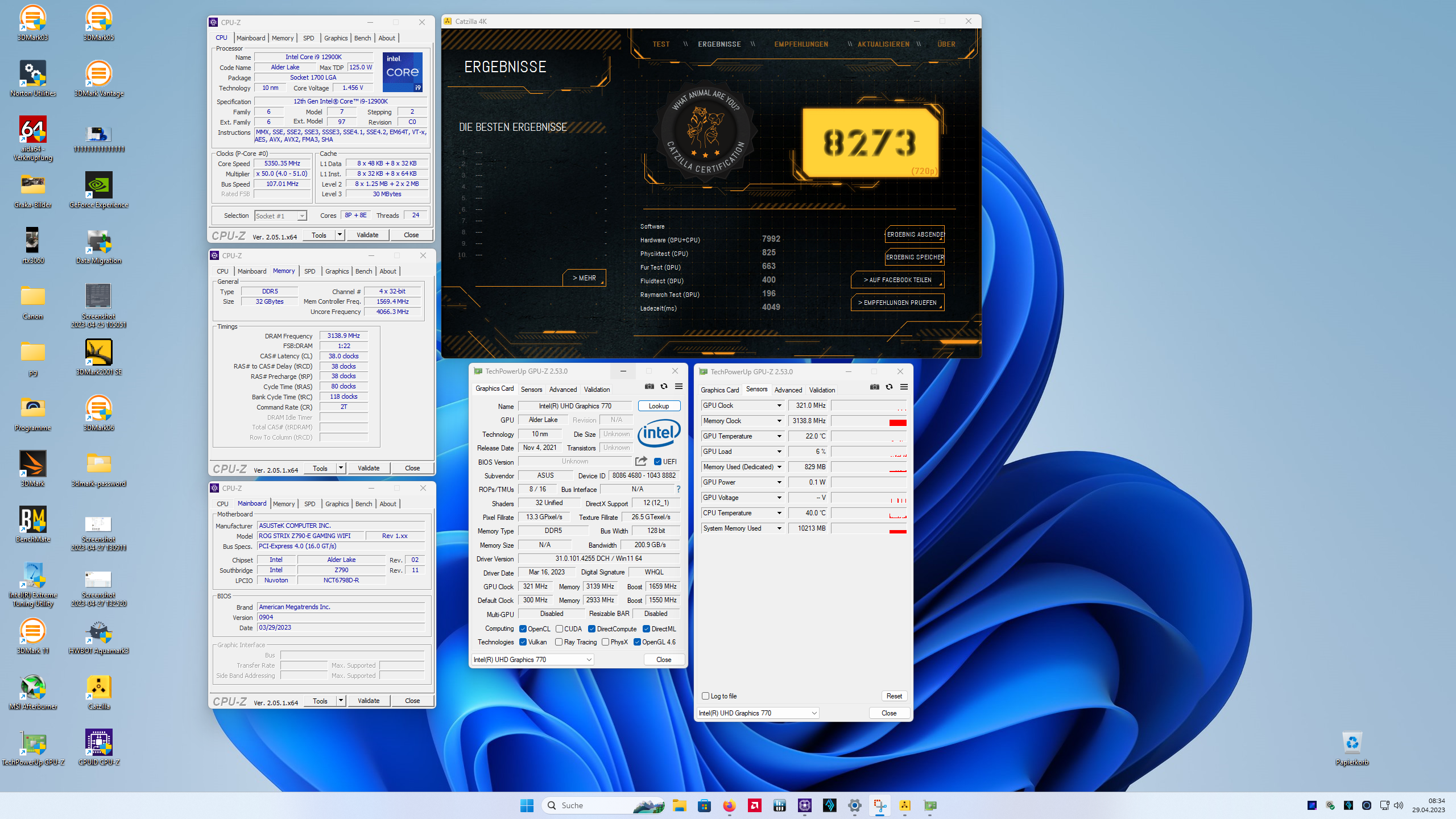This screenshot has height=819, width=1456.
Task: Open the 3DMark03 desktop shortcut
Action: (x=33, y=23)
